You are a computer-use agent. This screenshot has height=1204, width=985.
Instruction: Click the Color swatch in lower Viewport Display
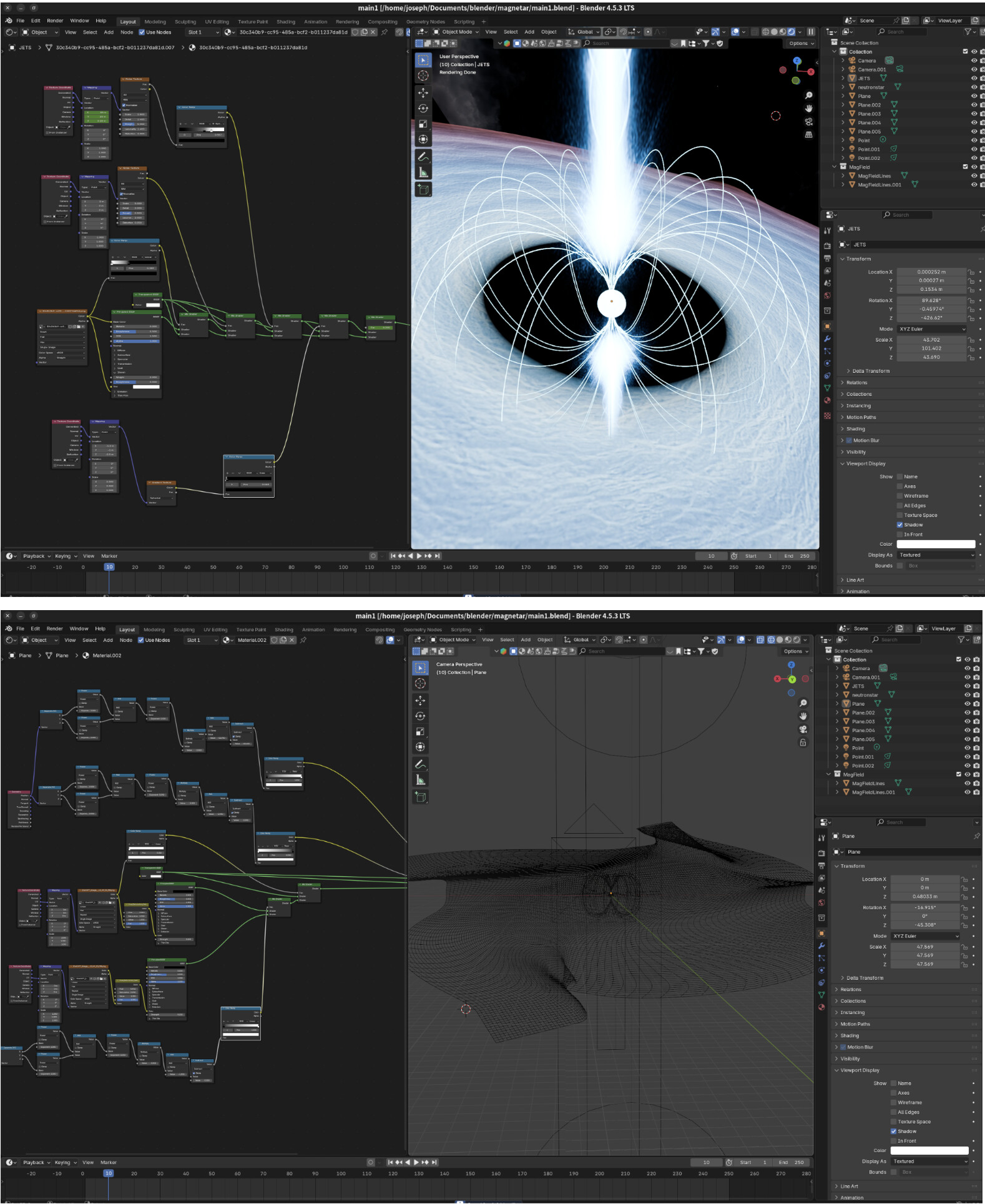tap(929, 1150)
